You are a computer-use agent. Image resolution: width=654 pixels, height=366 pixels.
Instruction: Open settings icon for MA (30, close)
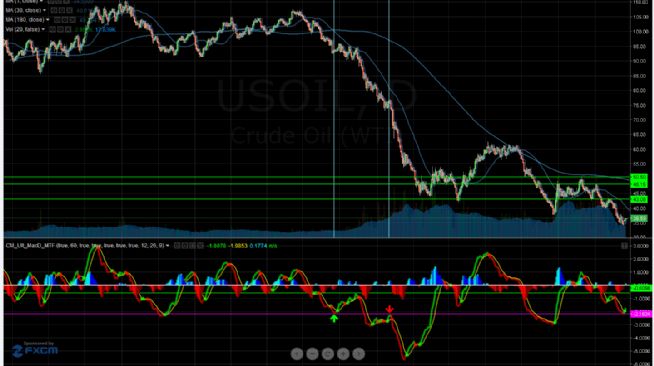(x=62, y=10)
